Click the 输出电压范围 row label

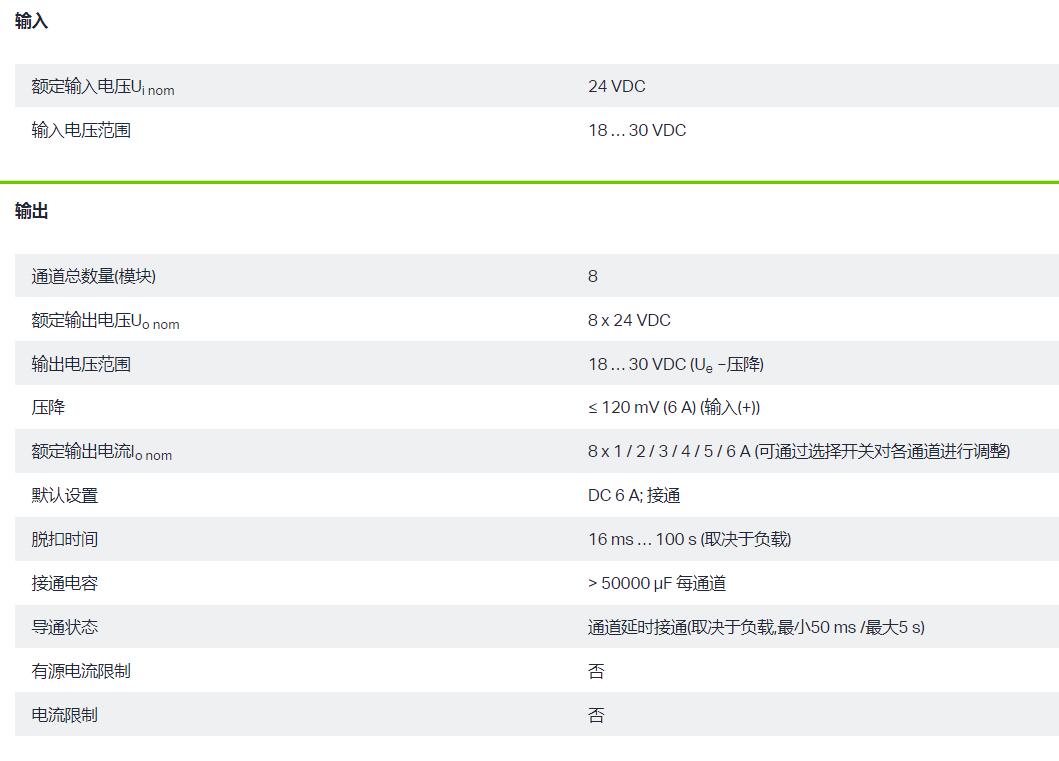81,364
